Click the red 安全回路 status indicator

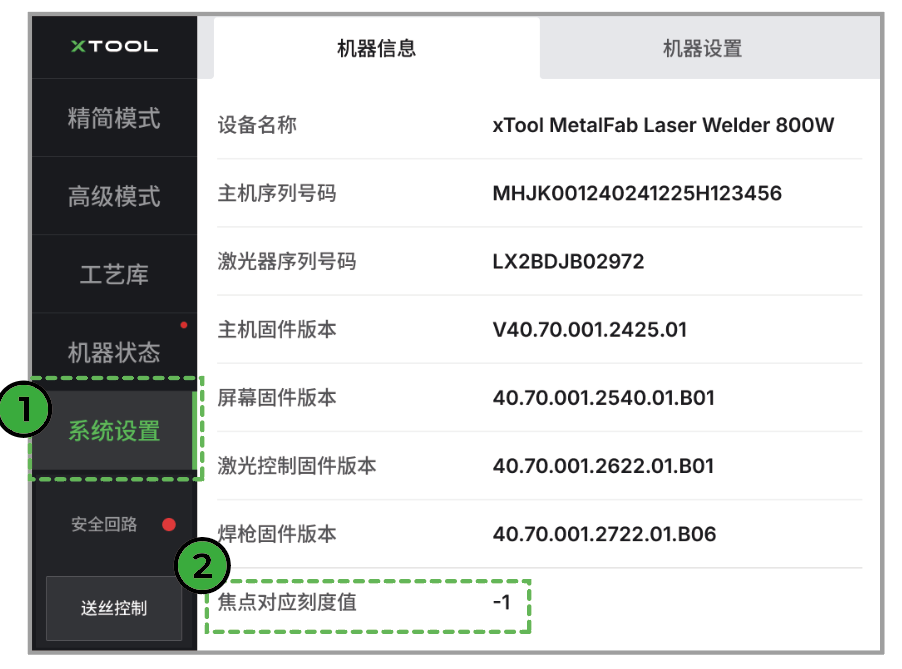[168, 524]
